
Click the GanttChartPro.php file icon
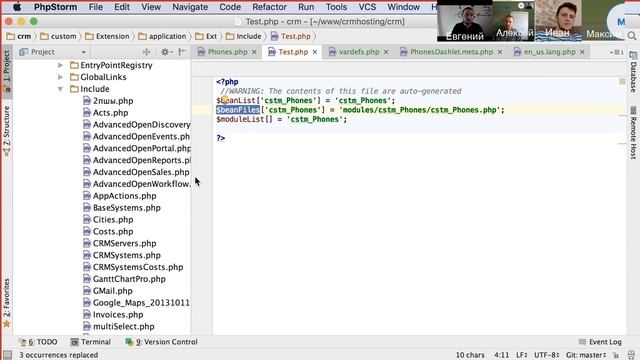[x=87, y=279]
